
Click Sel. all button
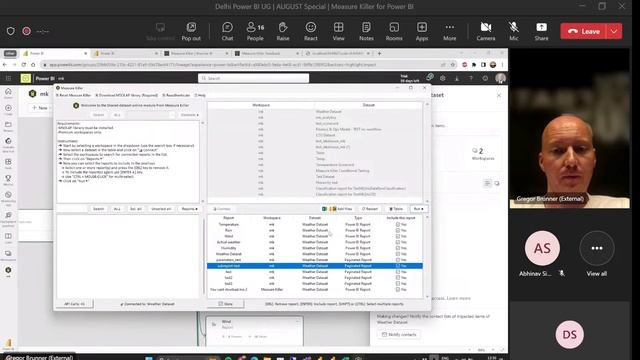point(136,209)
